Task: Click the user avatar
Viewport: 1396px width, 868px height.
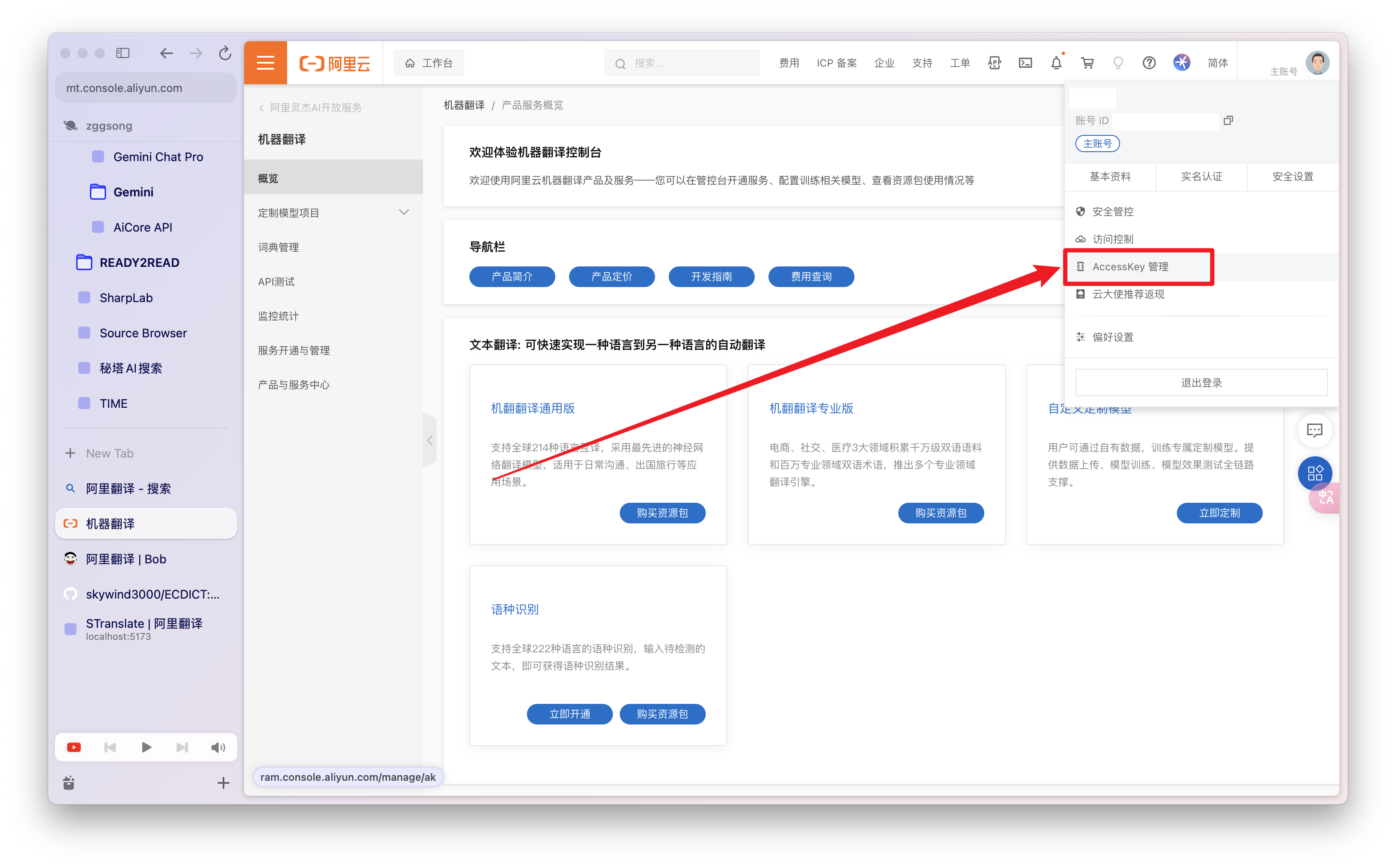Action: (x=1317, y=63)
